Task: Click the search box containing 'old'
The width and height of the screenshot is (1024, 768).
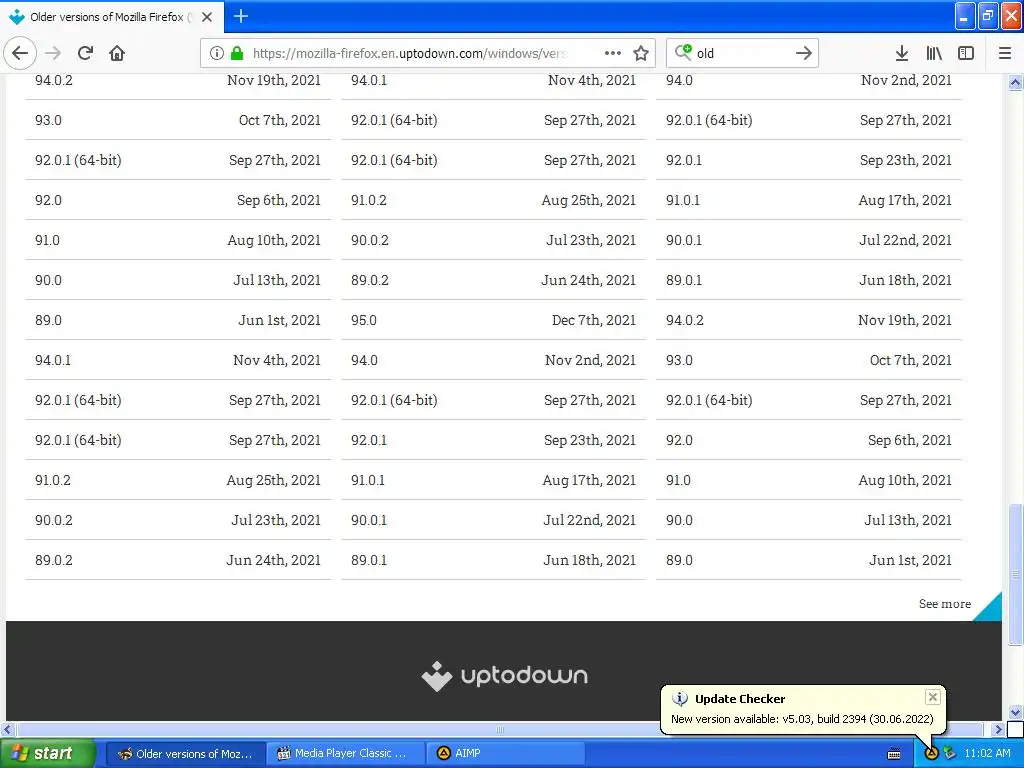Action: 742,53
